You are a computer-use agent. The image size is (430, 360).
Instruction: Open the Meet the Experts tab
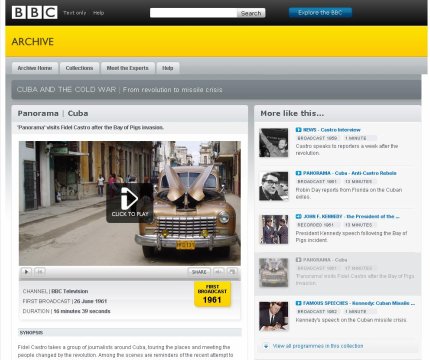pos(128,68)
